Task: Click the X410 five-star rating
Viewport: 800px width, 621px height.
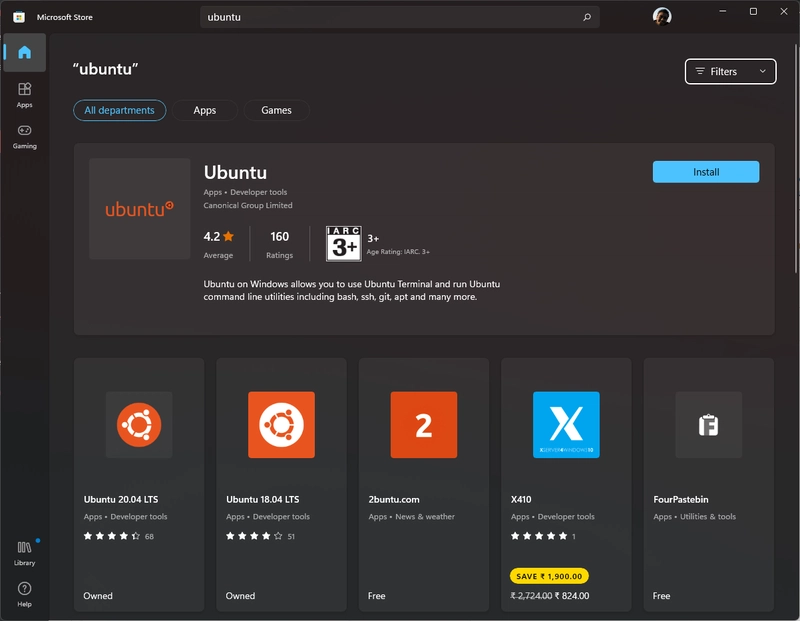Action: coord(539,536)
